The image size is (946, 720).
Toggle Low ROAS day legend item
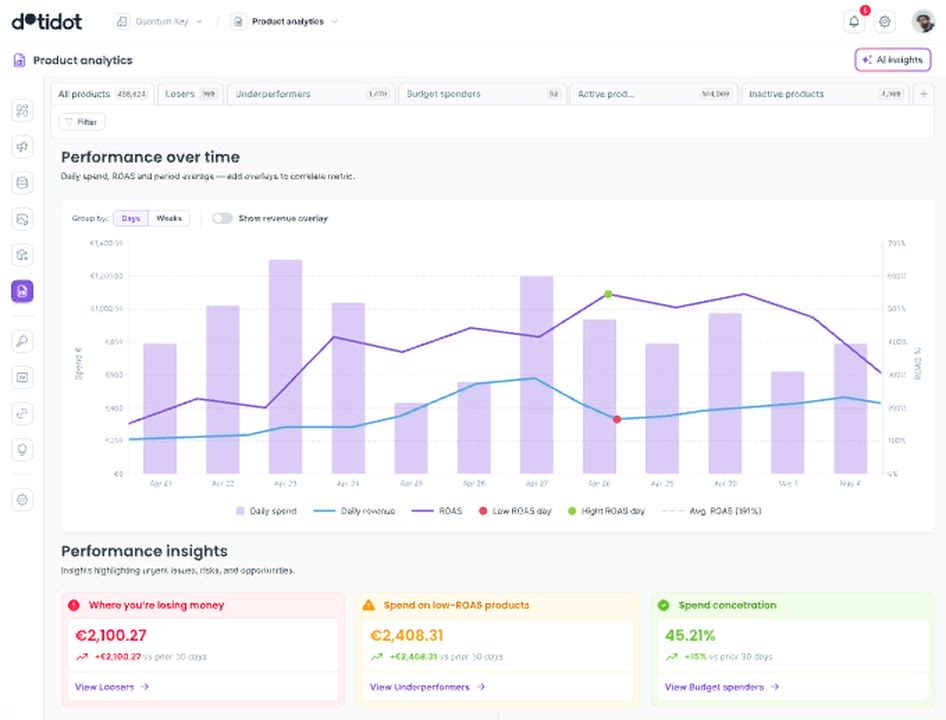pos(515,511)
